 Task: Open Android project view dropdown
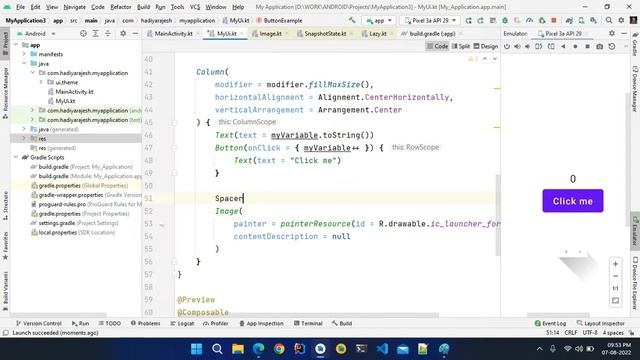pyautogui.click(x=36, y=33)
